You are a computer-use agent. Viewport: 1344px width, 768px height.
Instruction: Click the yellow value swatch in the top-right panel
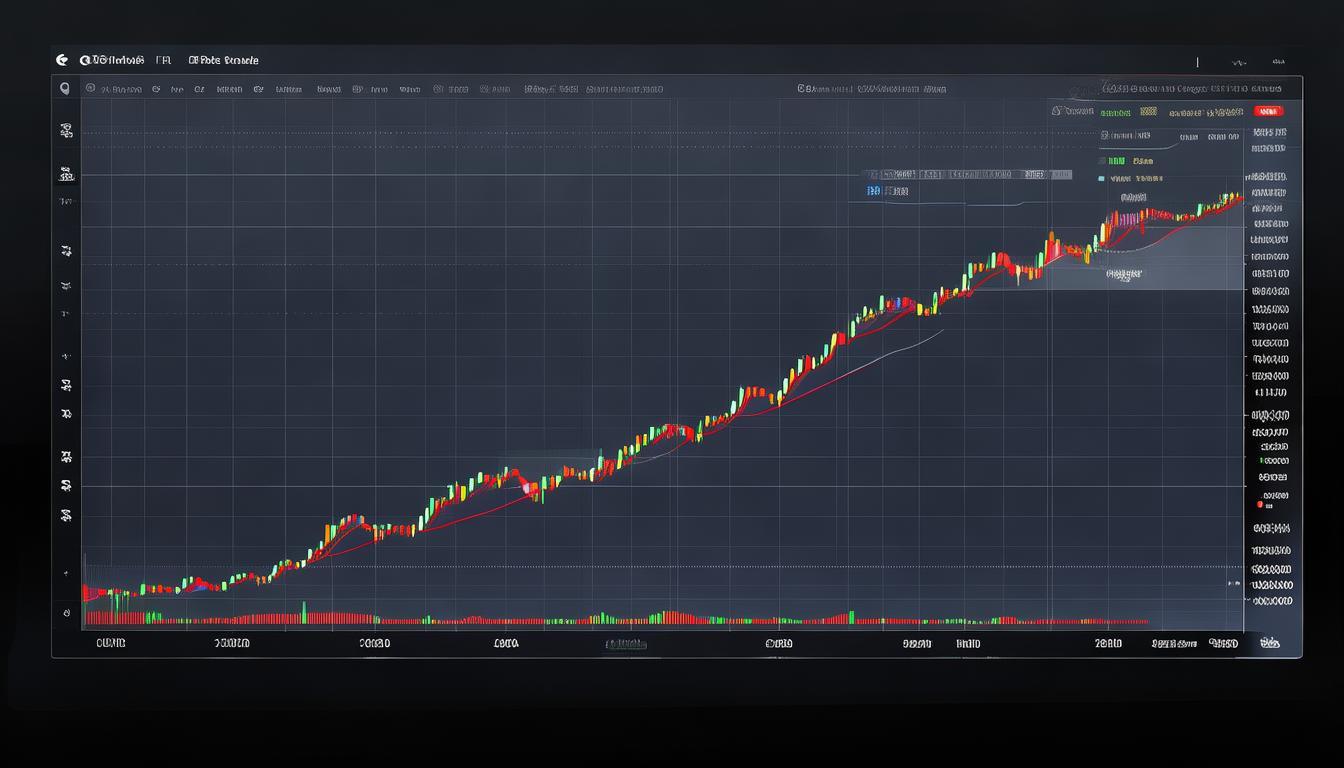(x=1147, y=112)
